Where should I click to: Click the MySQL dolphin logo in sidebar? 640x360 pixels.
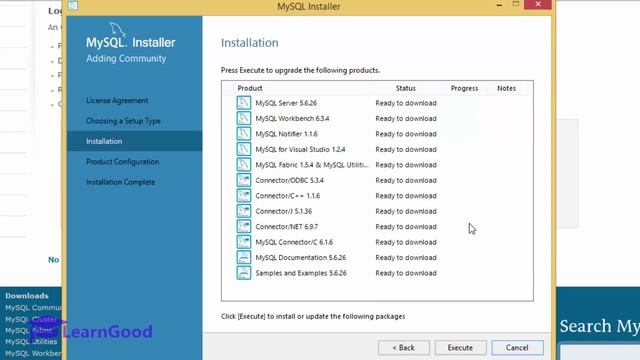(118, 29)
